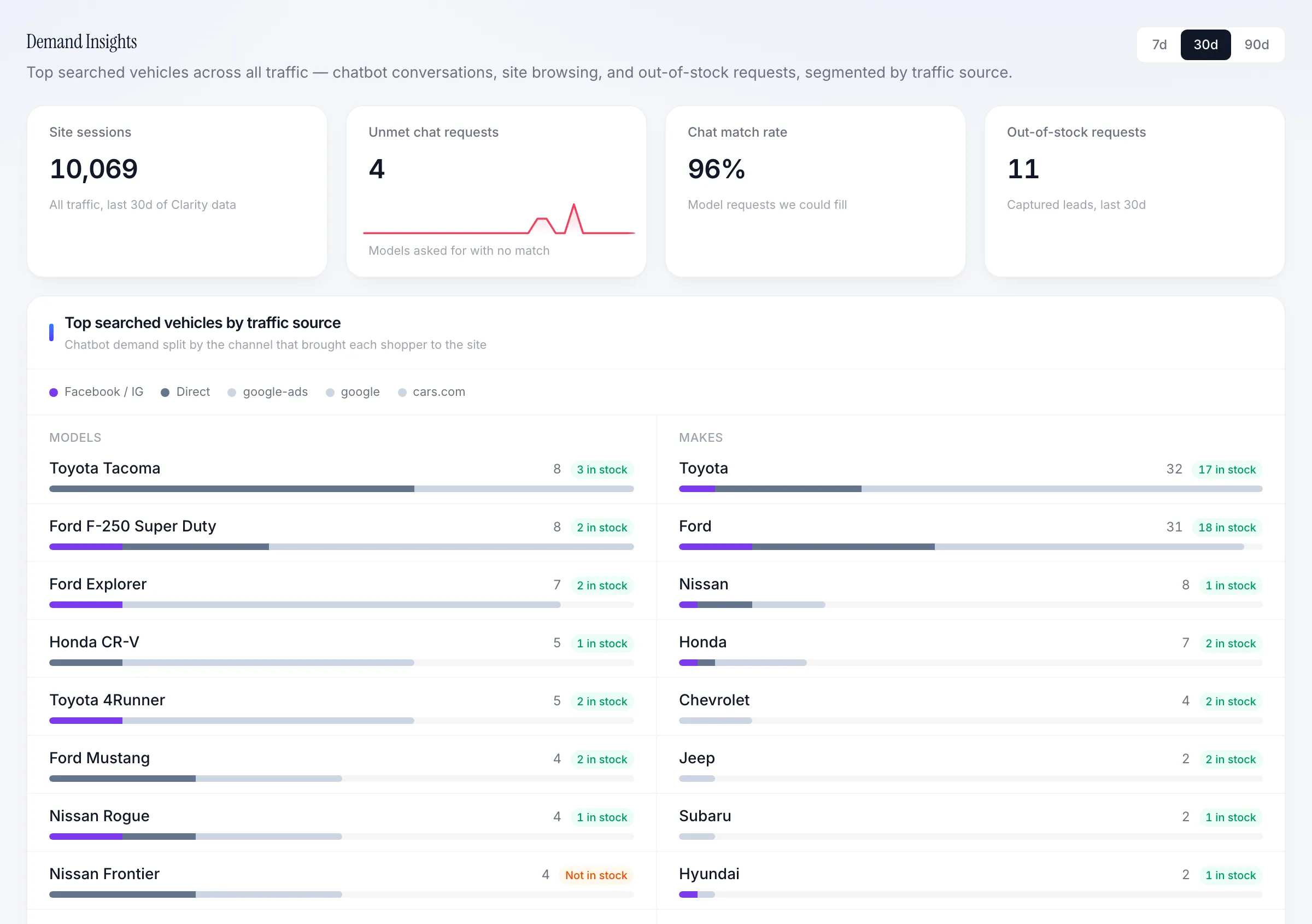1312x924 pixels.
Task: Switch the time range to 7d
Action: pyautogui.click(x=1159, y=45)
